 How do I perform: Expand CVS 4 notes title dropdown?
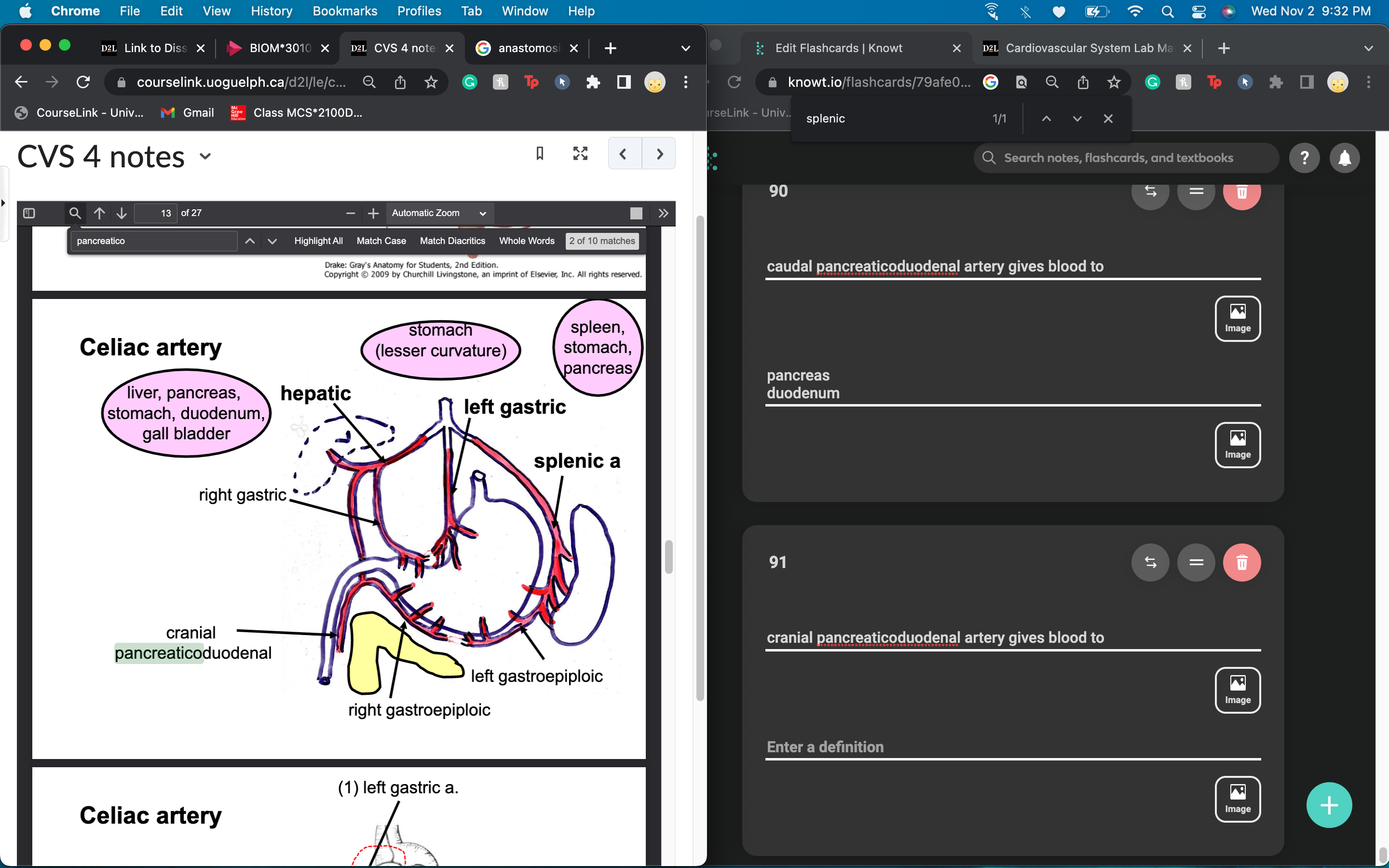point(205,156)
